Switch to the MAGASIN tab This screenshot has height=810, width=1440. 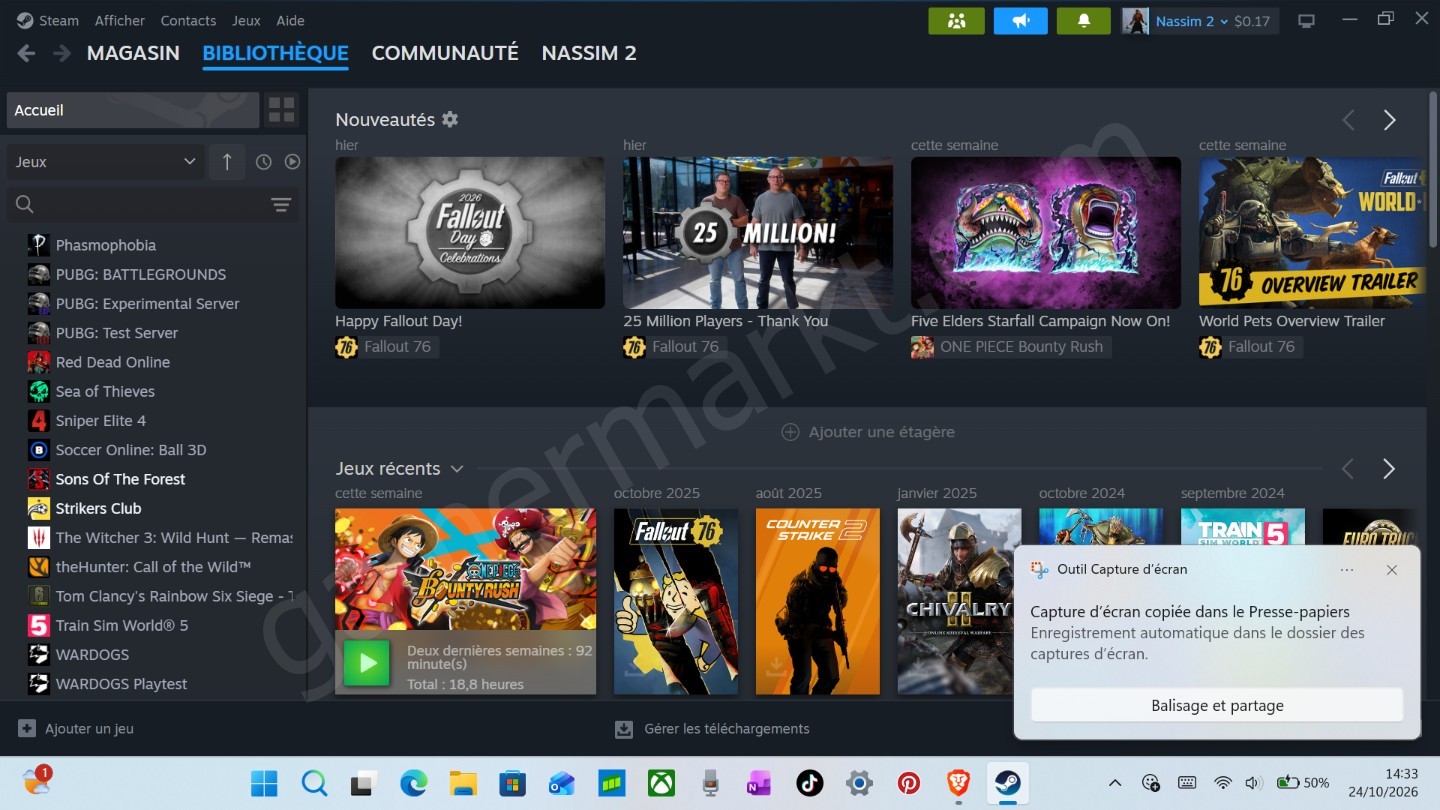pos(133,53)
